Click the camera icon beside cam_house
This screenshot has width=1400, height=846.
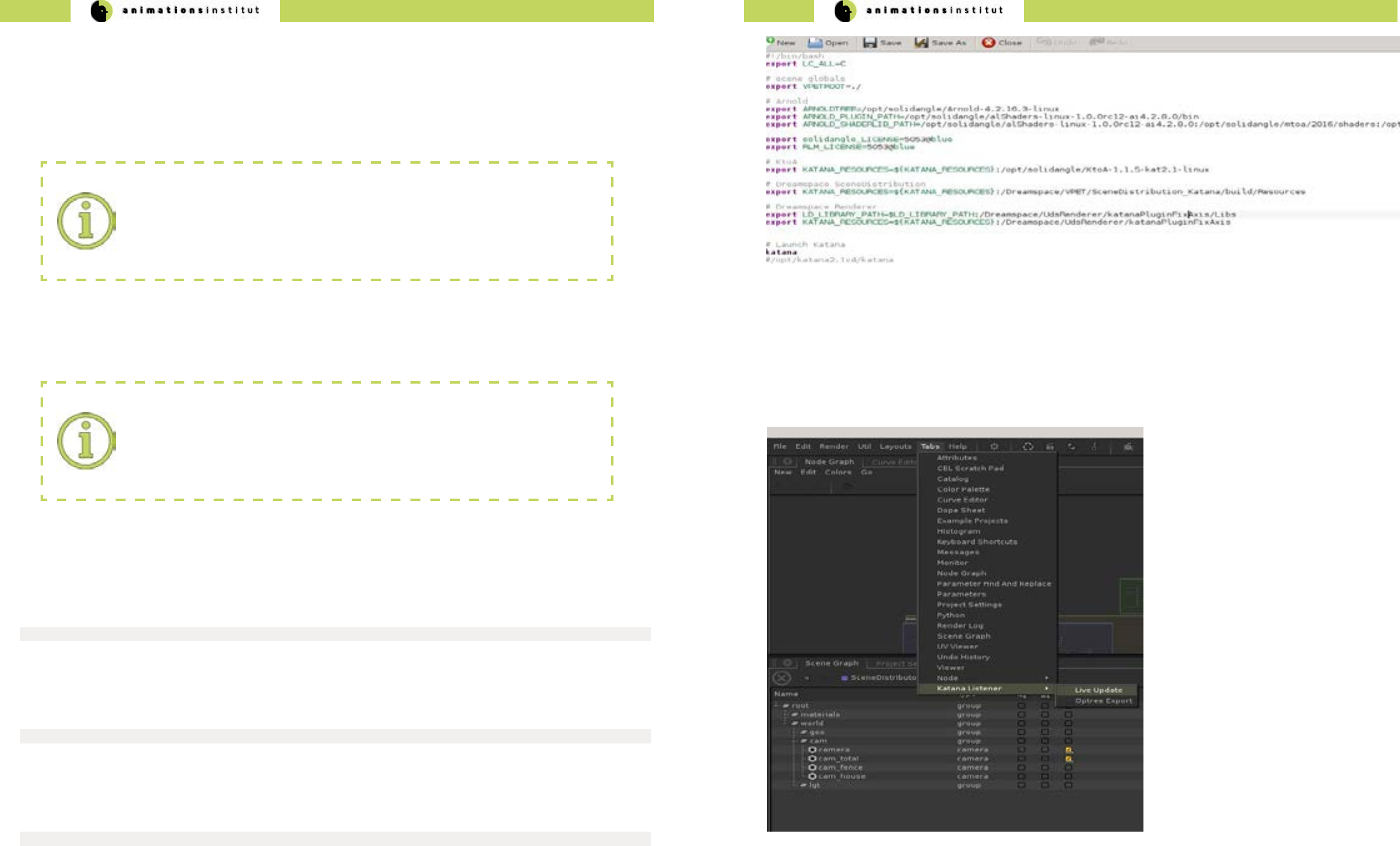812,776
